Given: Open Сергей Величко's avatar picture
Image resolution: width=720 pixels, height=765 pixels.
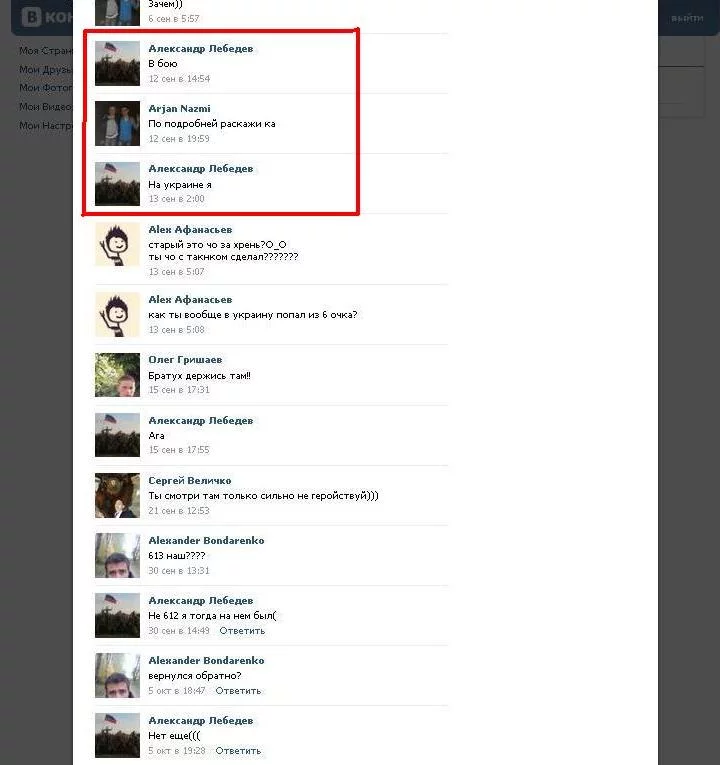Looking at the screenshot, I should (117, 495).
